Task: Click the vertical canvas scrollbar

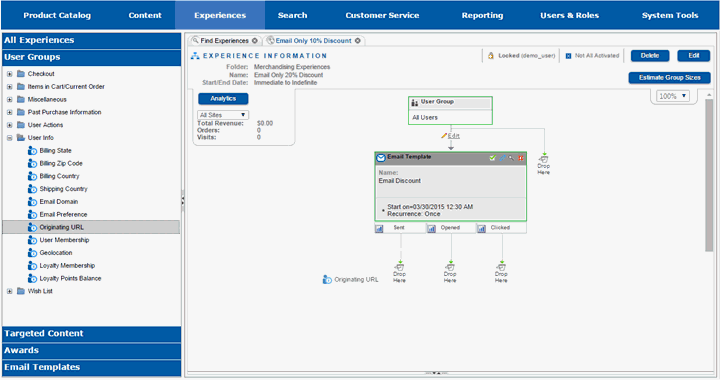Action: point(709,174)
